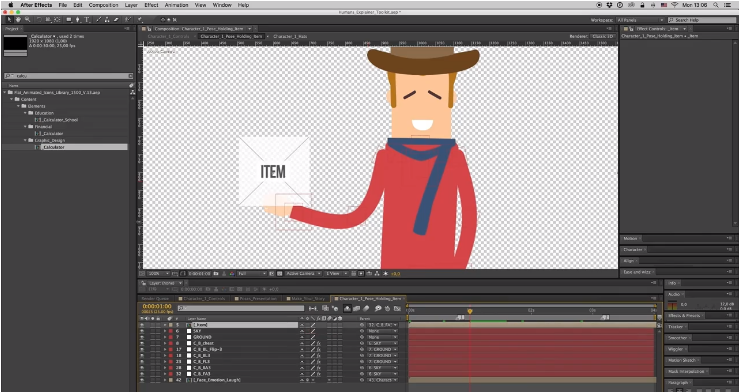Image resolution: width=739 pixels, height=392 pixels.
Task: Select the Eraser tool
Action: [116, 20]
